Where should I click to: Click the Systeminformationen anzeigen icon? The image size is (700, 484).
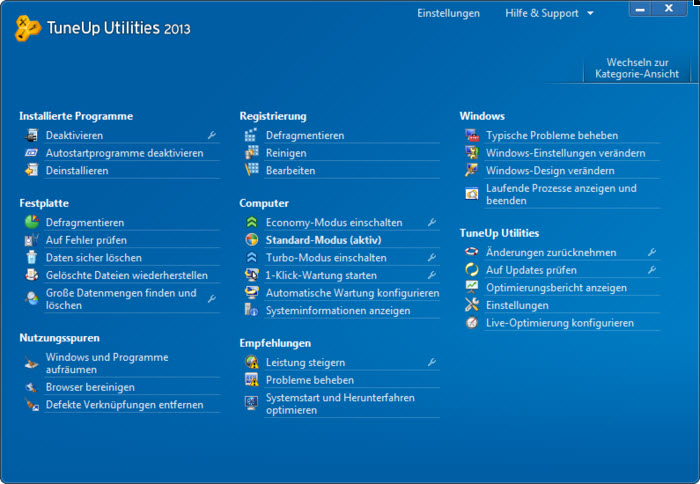point(252,311)
